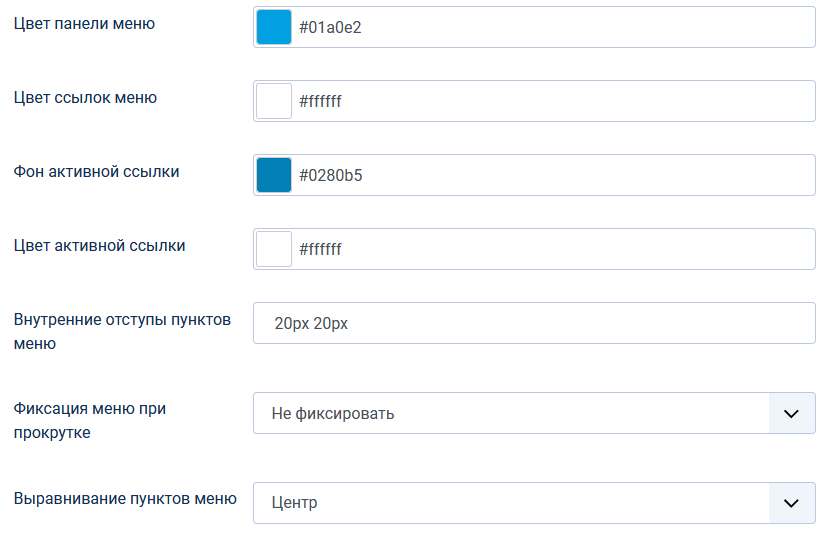
Task: Click the 'Фон активной ссылки' label
Action: 97,171
